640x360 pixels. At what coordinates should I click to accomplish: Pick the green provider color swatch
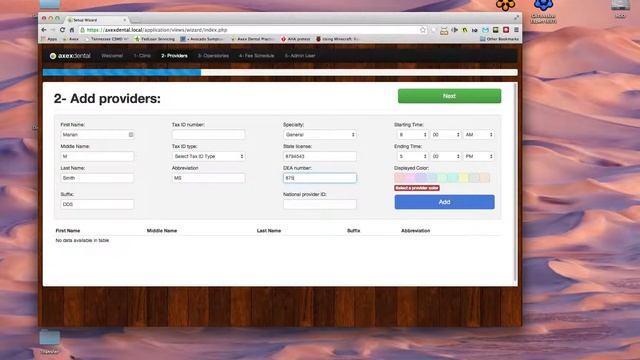[442, 178]
